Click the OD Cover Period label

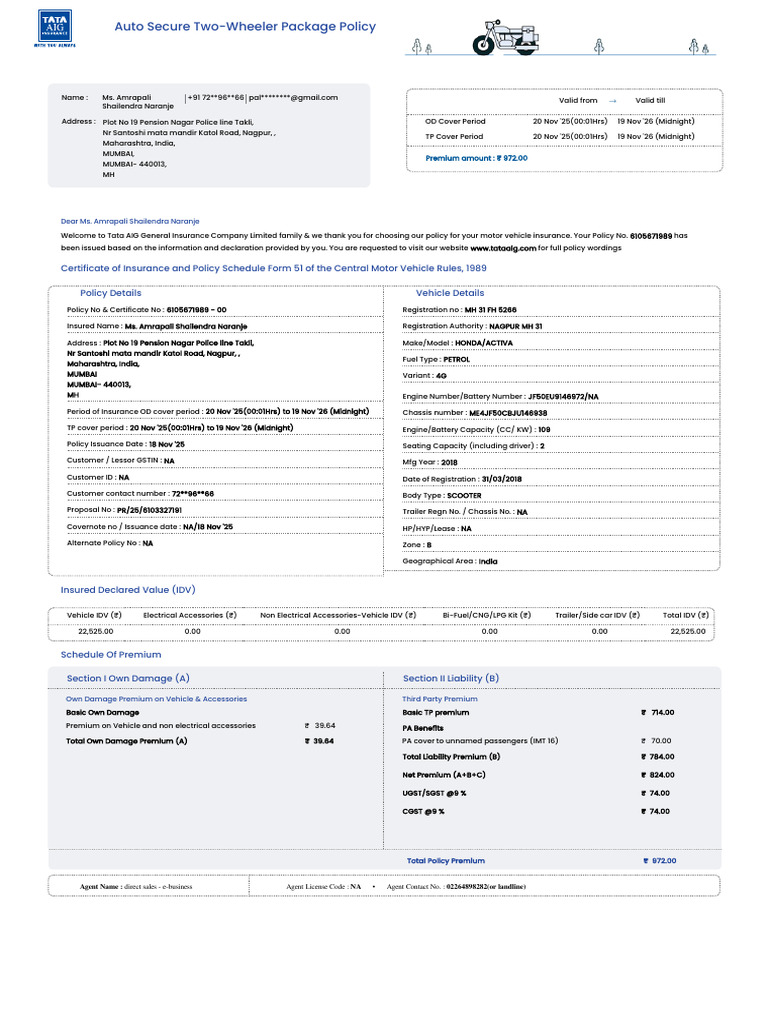pos(455,121)
